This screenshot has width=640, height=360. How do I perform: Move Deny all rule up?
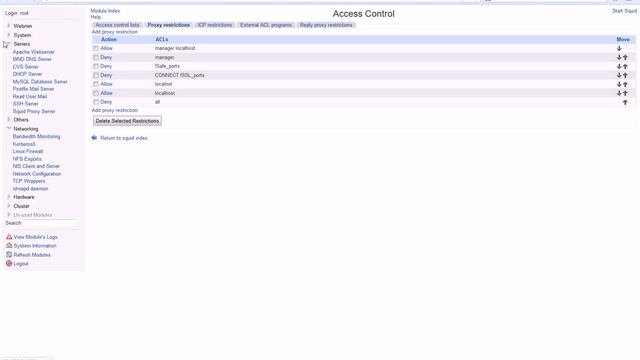pyautogui.click(x=625, y=102)
